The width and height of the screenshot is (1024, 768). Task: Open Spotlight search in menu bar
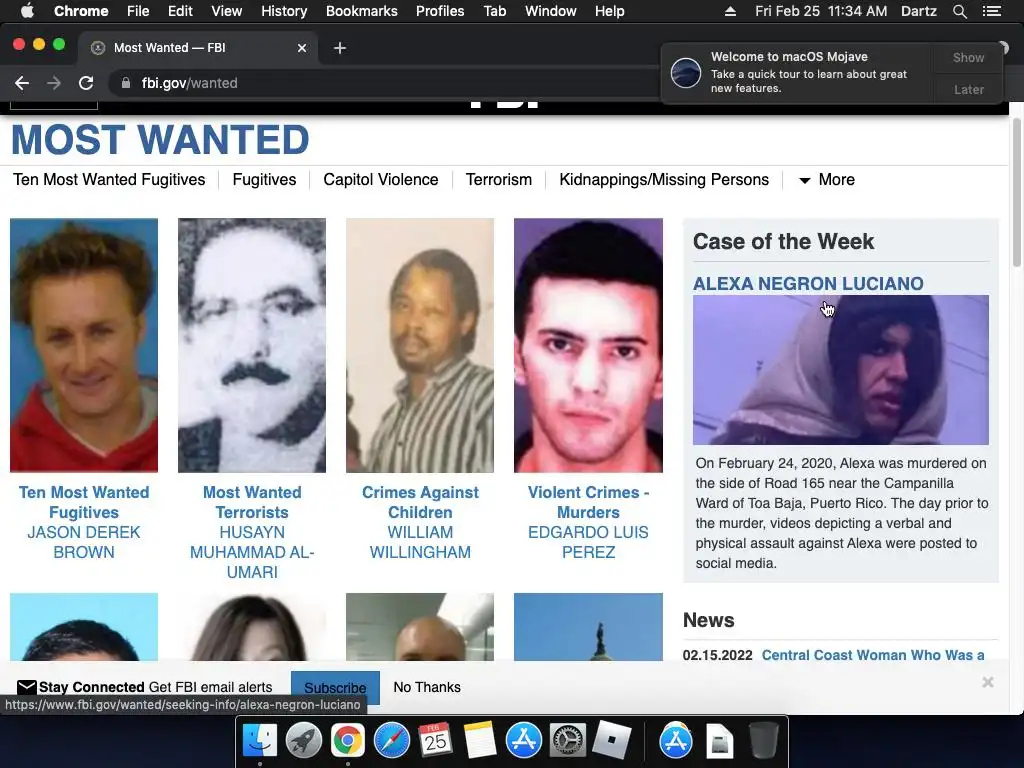[959, 11]
